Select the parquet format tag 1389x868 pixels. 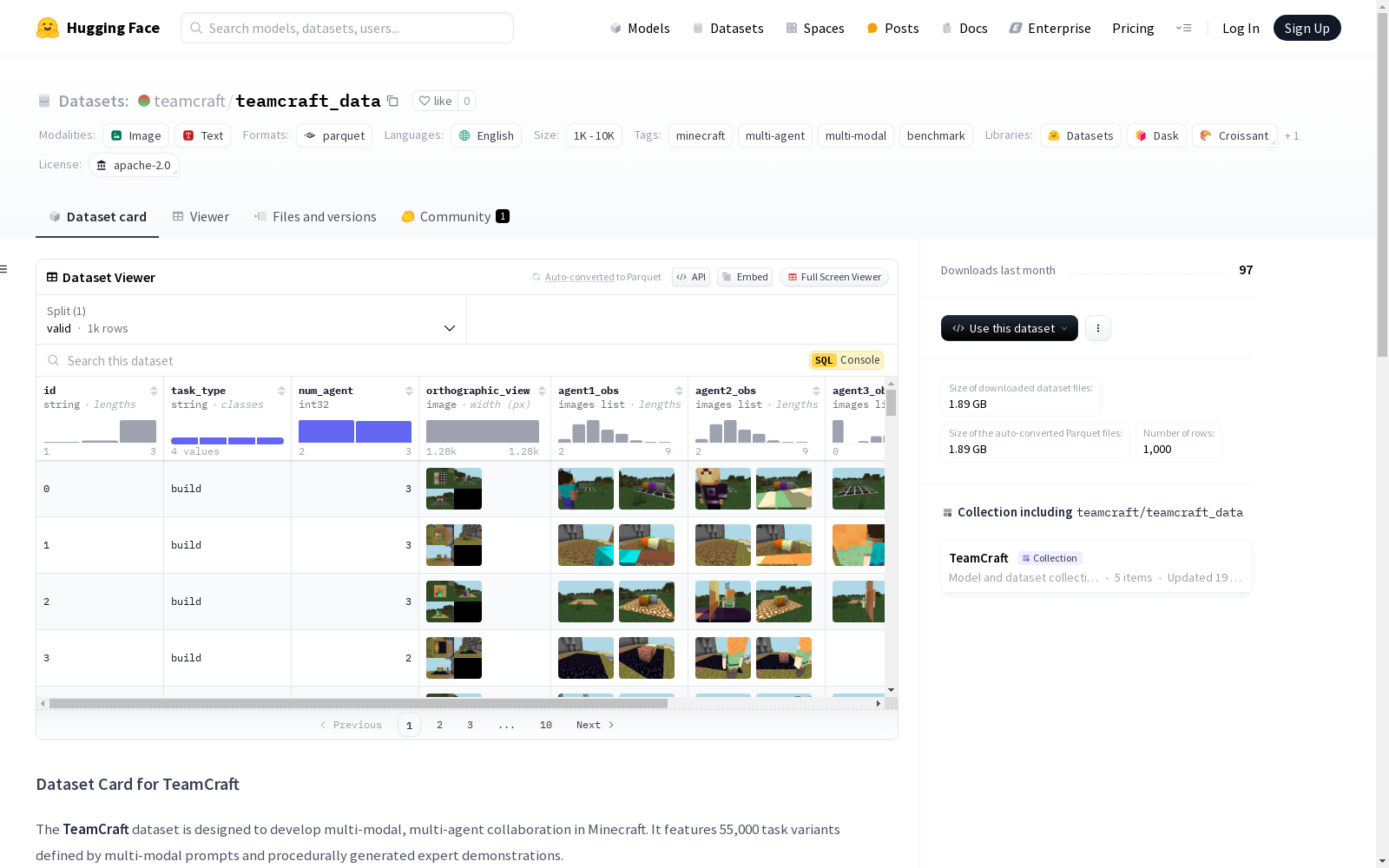[334, 135]
